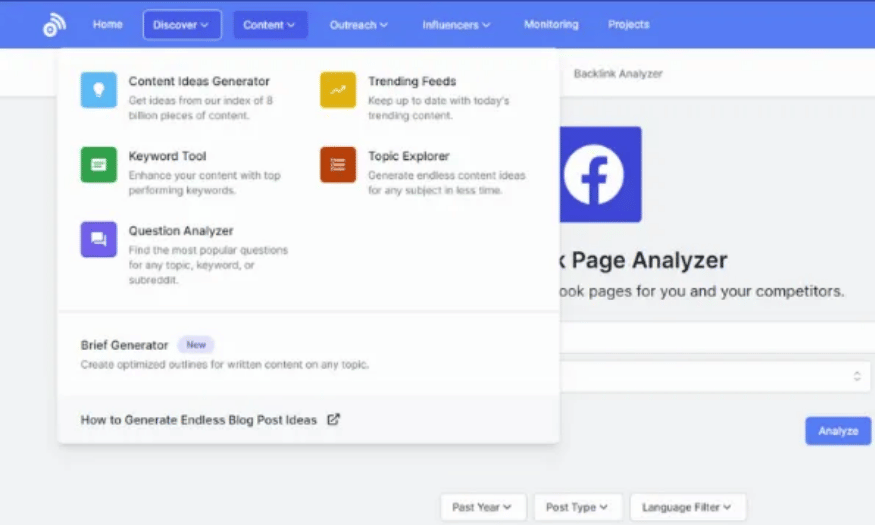This screenshot has height=525, width=875.
Task: Open Topic Explorer from the menu
Action: (408, 156)
